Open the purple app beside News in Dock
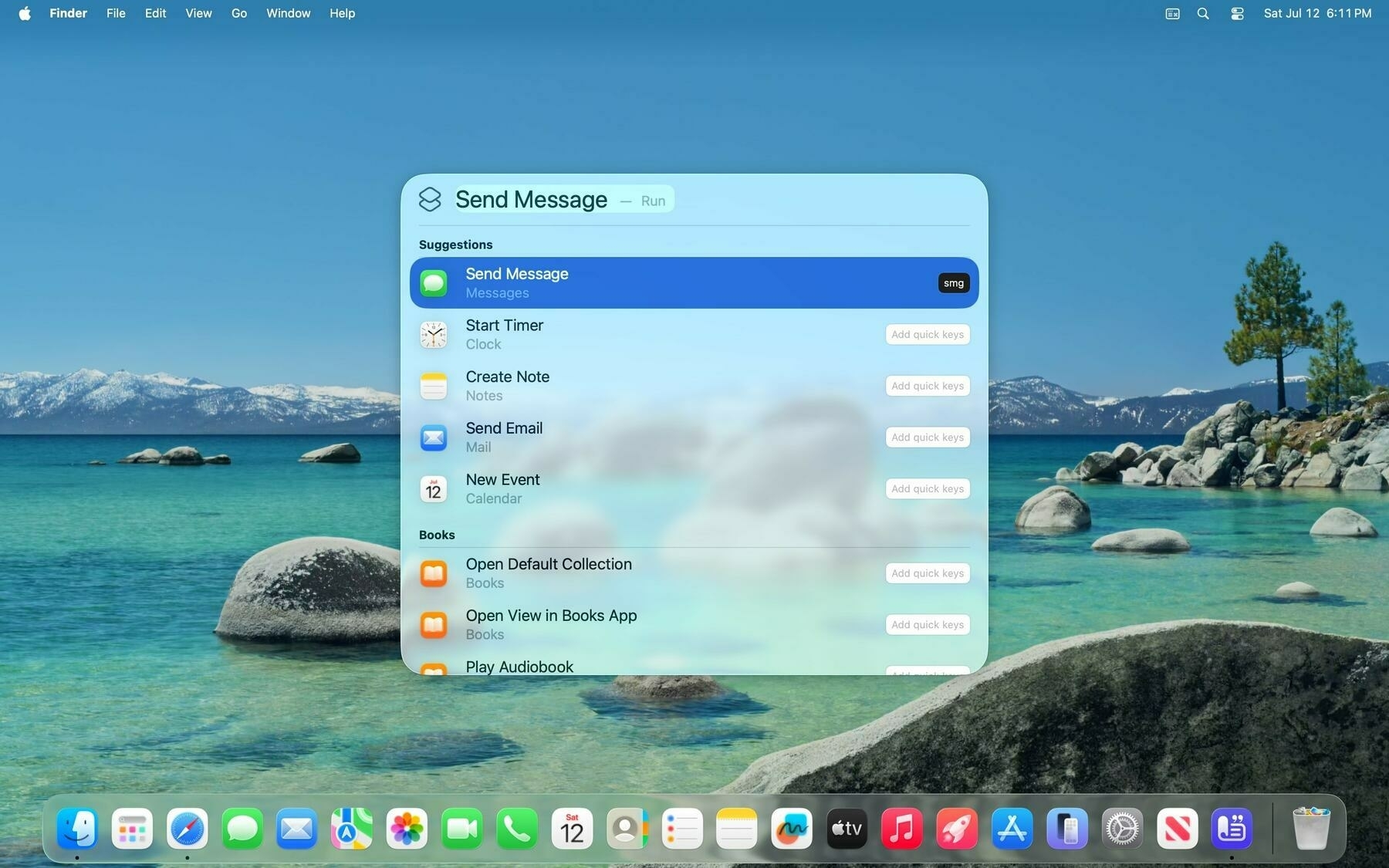 (1232, 829)
